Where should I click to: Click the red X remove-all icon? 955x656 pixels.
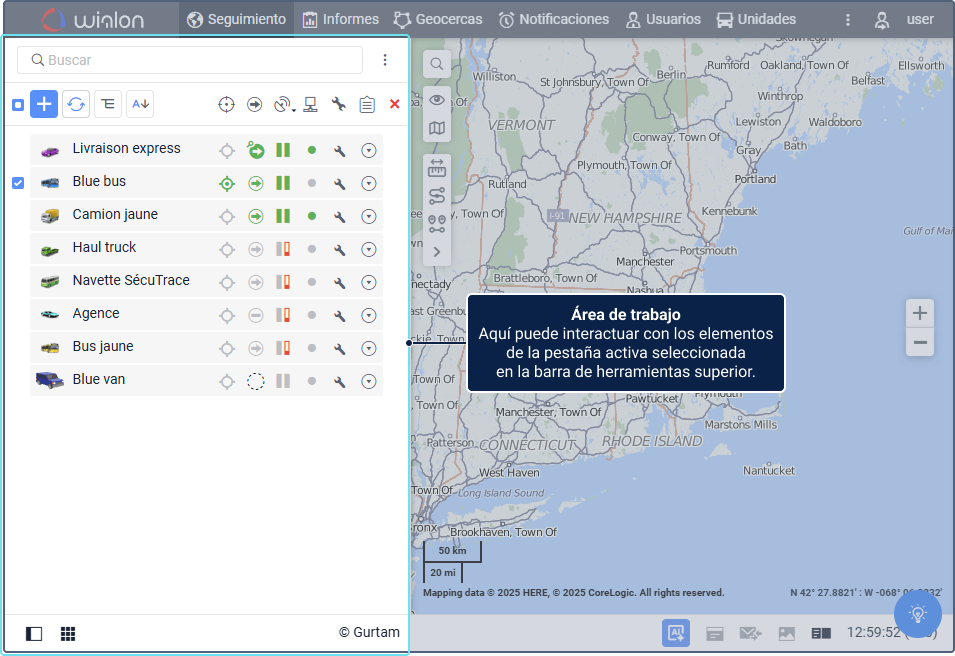pyautogui.click(x=395, y=104)
